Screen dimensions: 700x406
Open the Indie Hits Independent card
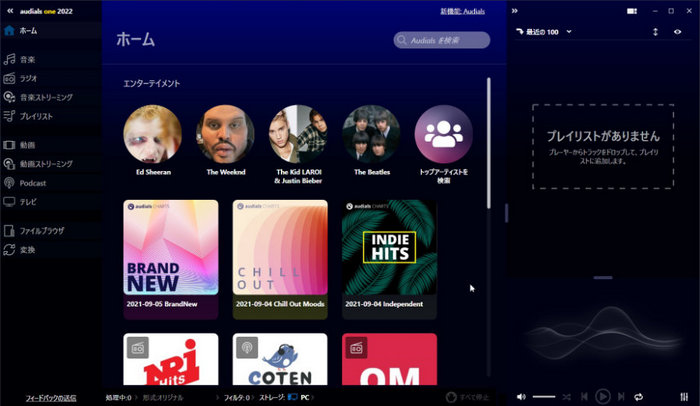pyautogui.click(x=389, y=260)
